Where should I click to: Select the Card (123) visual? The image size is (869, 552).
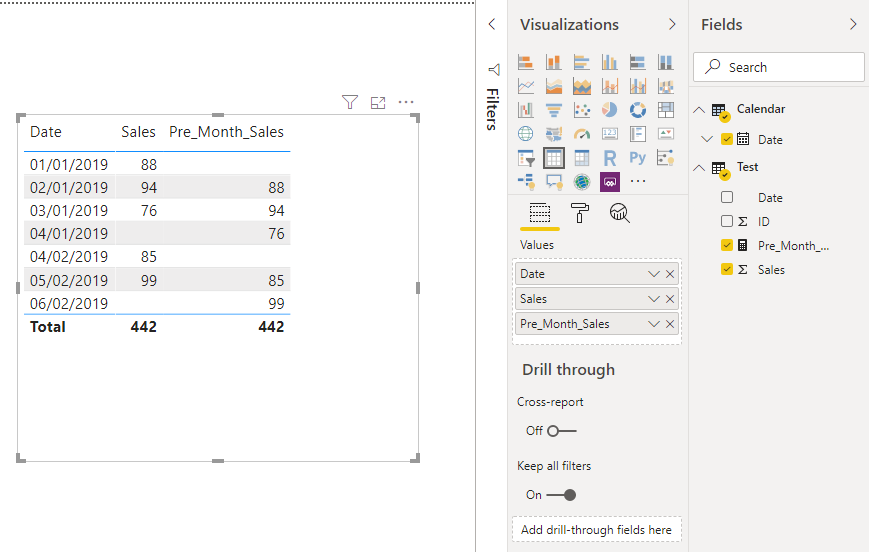610,134
